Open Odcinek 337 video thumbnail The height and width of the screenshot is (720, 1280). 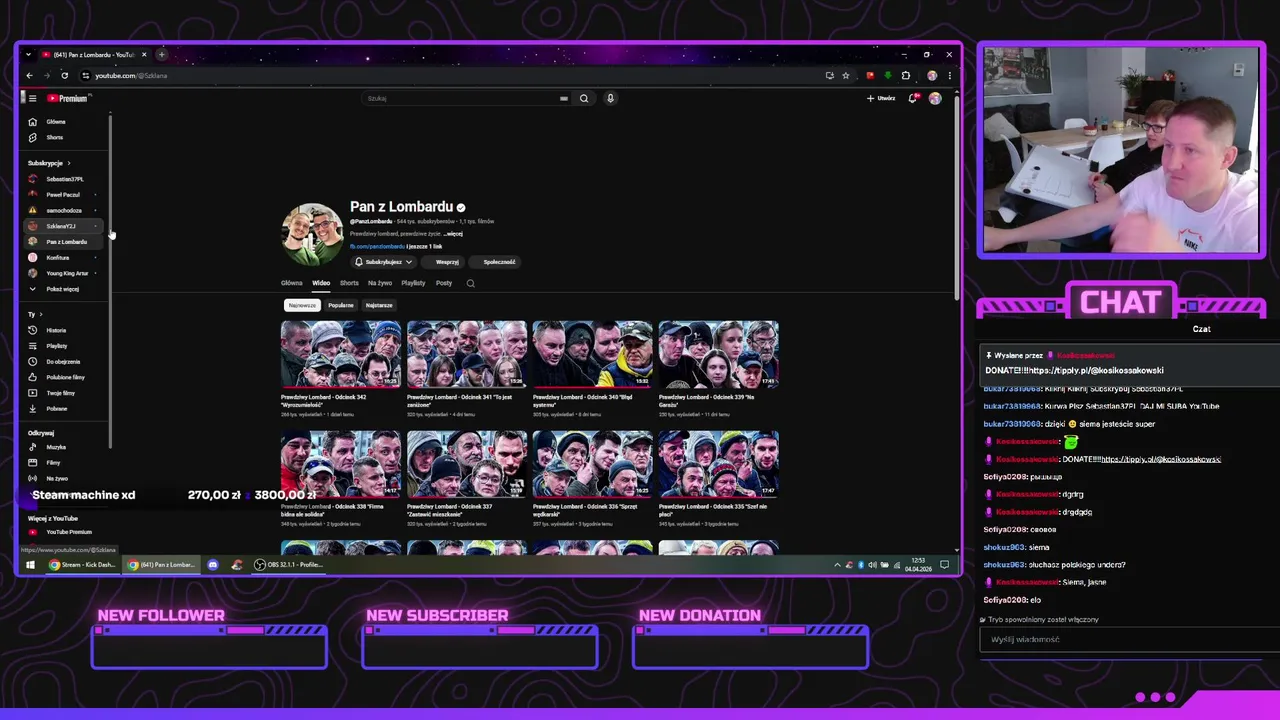[466, 464]
